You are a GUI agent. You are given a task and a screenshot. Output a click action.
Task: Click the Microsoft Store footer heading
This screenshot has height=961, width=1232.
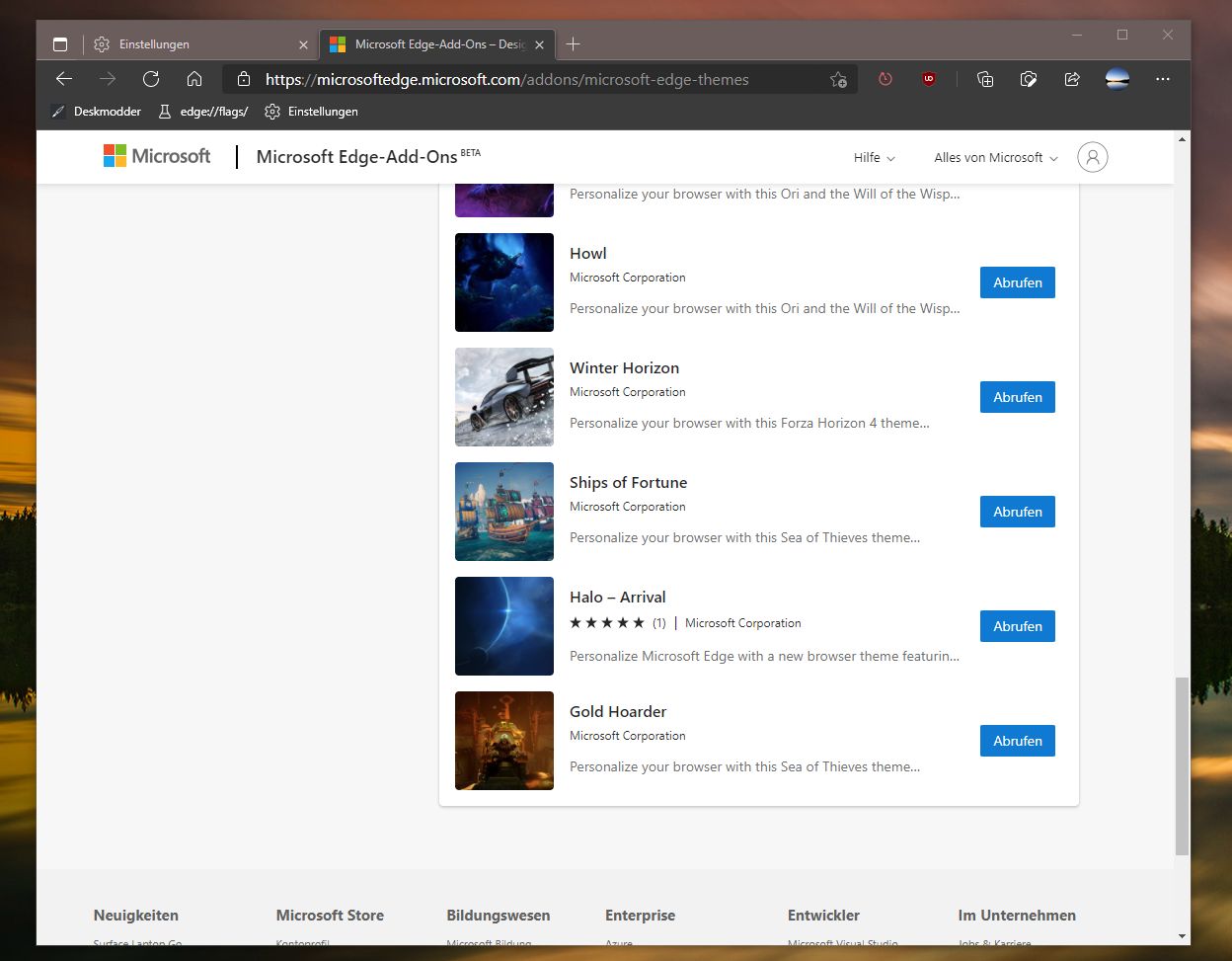330,916
